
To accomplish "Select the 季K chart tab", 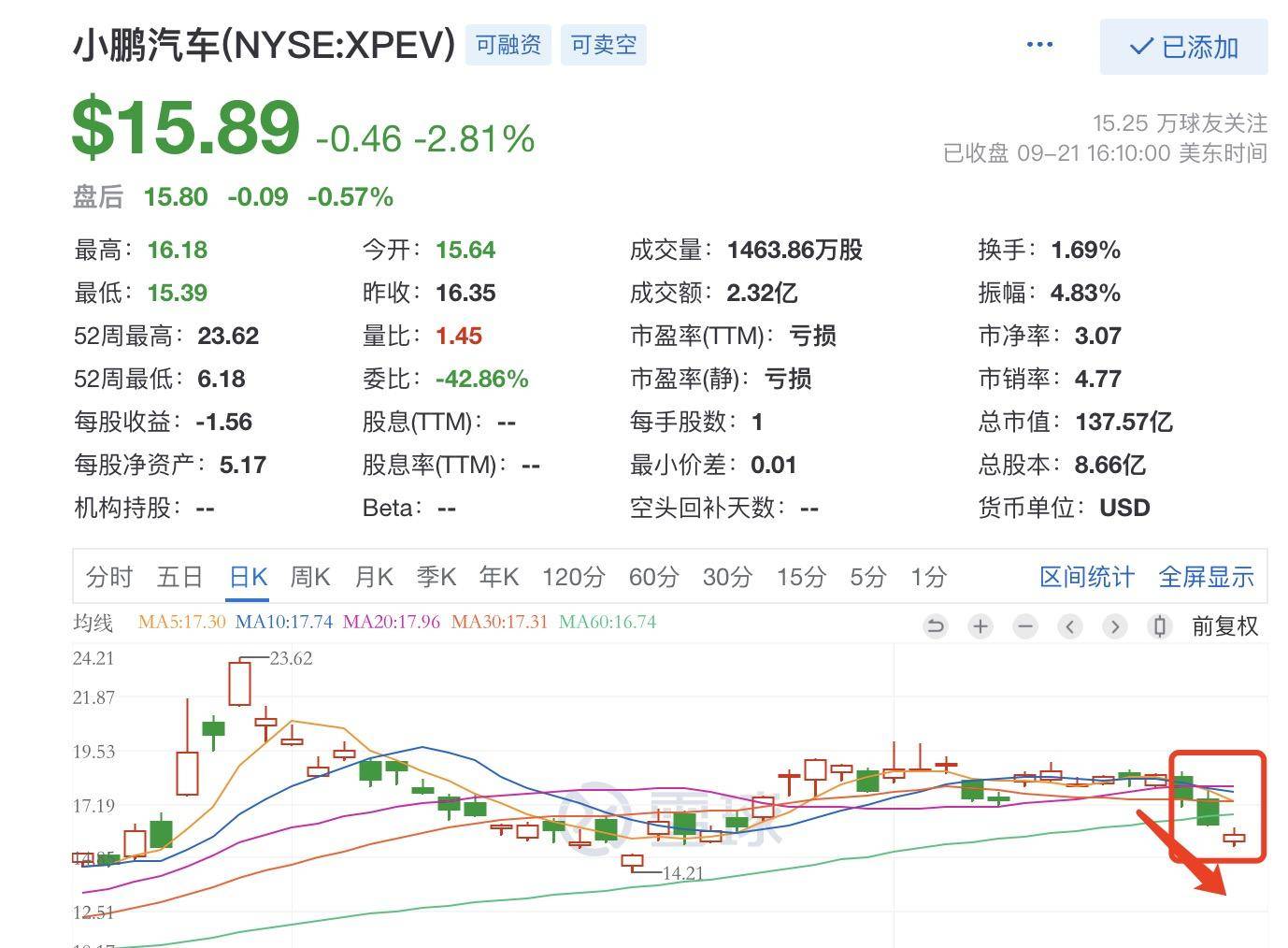I will (x=436, y=577).
